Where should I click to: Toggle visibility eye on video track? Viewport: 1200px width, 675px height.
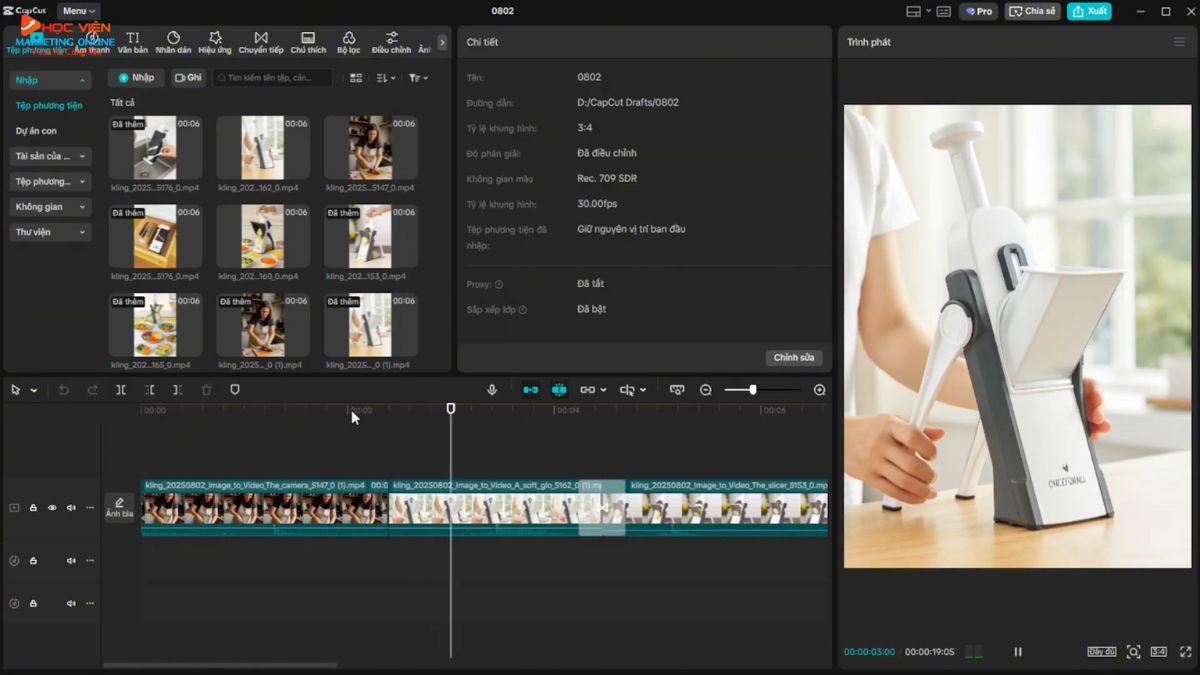coord(52,508)
